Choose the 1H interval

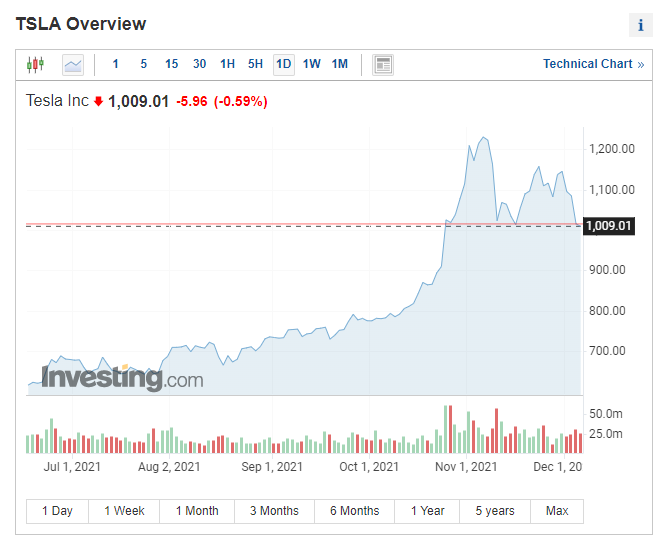[227, 64]
